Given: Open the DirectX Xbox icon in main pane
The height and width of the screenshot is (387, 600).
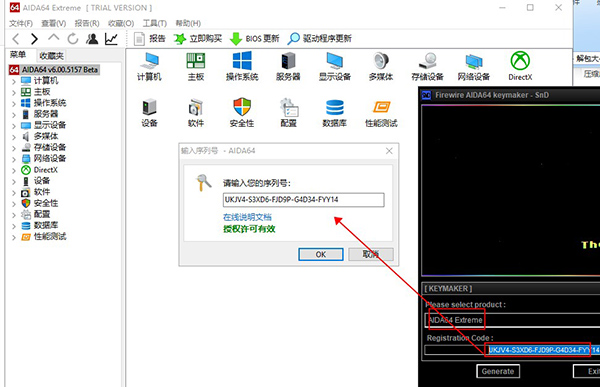Looking at the screenshot, I should [520, 67].
